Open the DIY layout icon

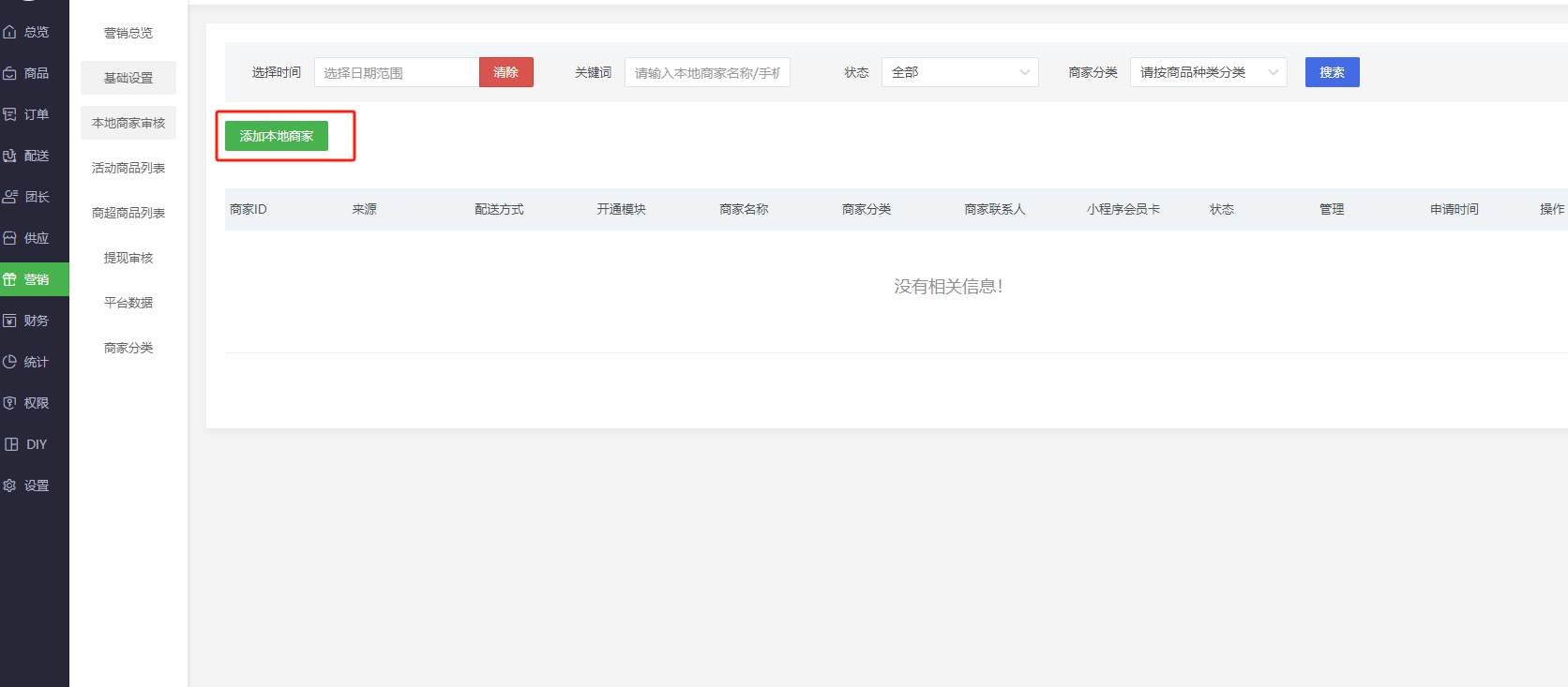tap(11, 444)
